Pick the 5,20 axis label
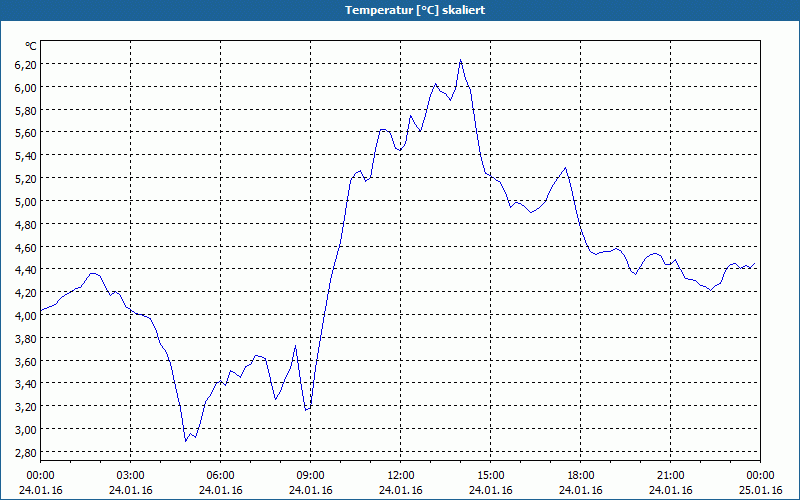 point(27,179)
